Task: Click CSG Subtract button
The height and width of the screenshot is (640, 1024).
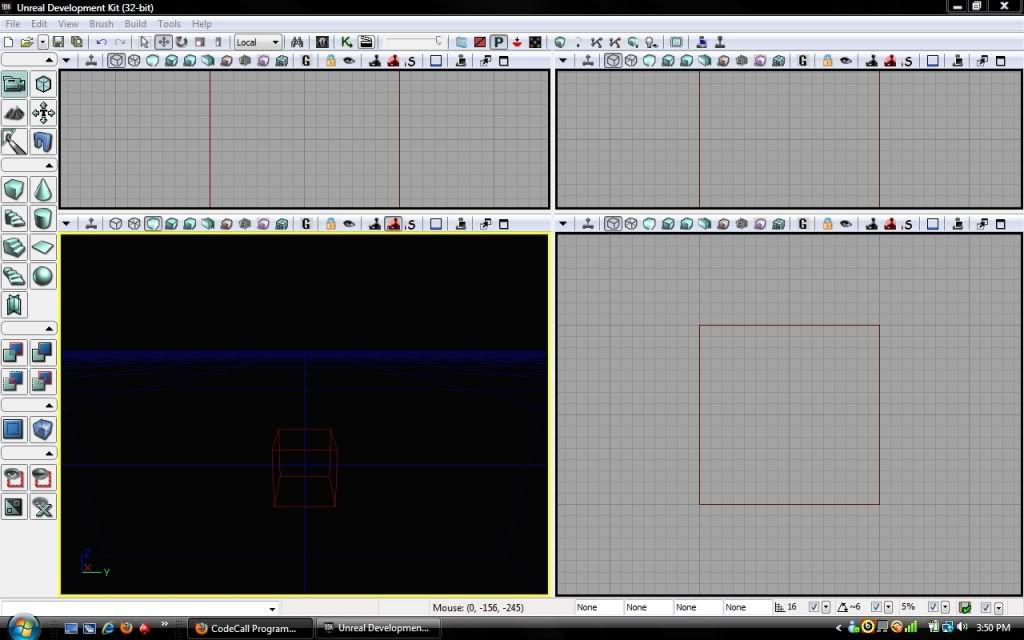Action: click(x=43, y=352)
